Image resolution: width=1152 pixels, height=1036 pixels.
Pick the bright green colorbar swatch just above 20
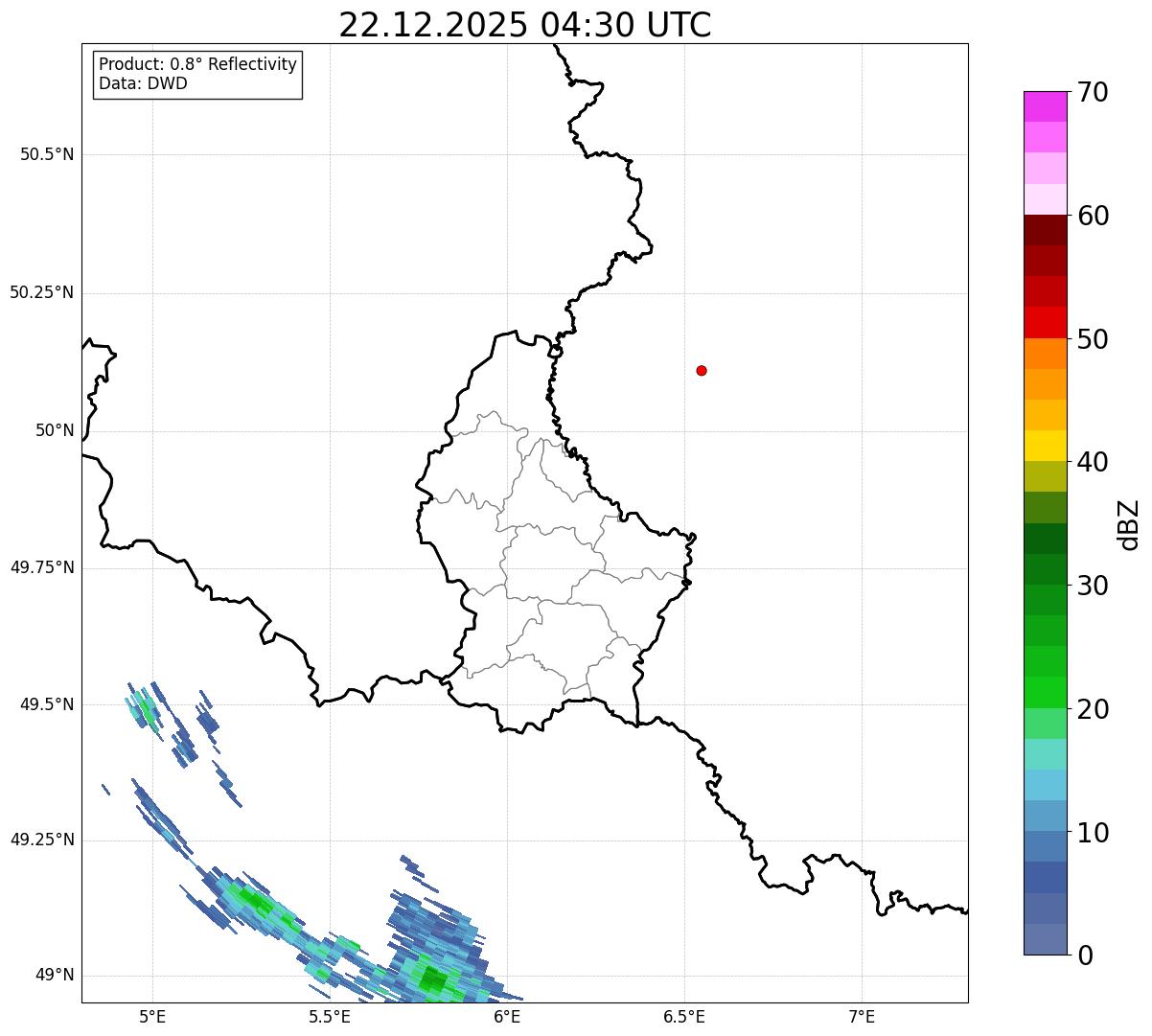(x=1045, y=693)
